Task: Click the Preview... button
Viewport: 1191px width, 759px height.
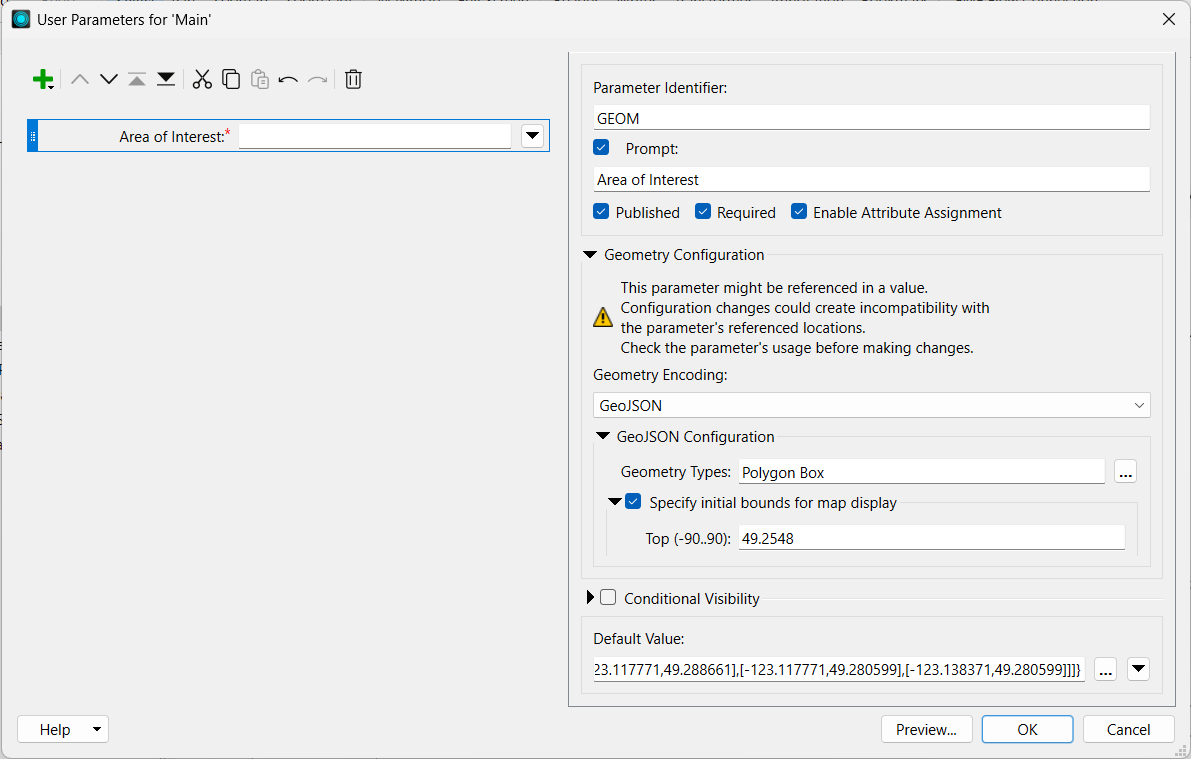Action: (x=926, y=729)
